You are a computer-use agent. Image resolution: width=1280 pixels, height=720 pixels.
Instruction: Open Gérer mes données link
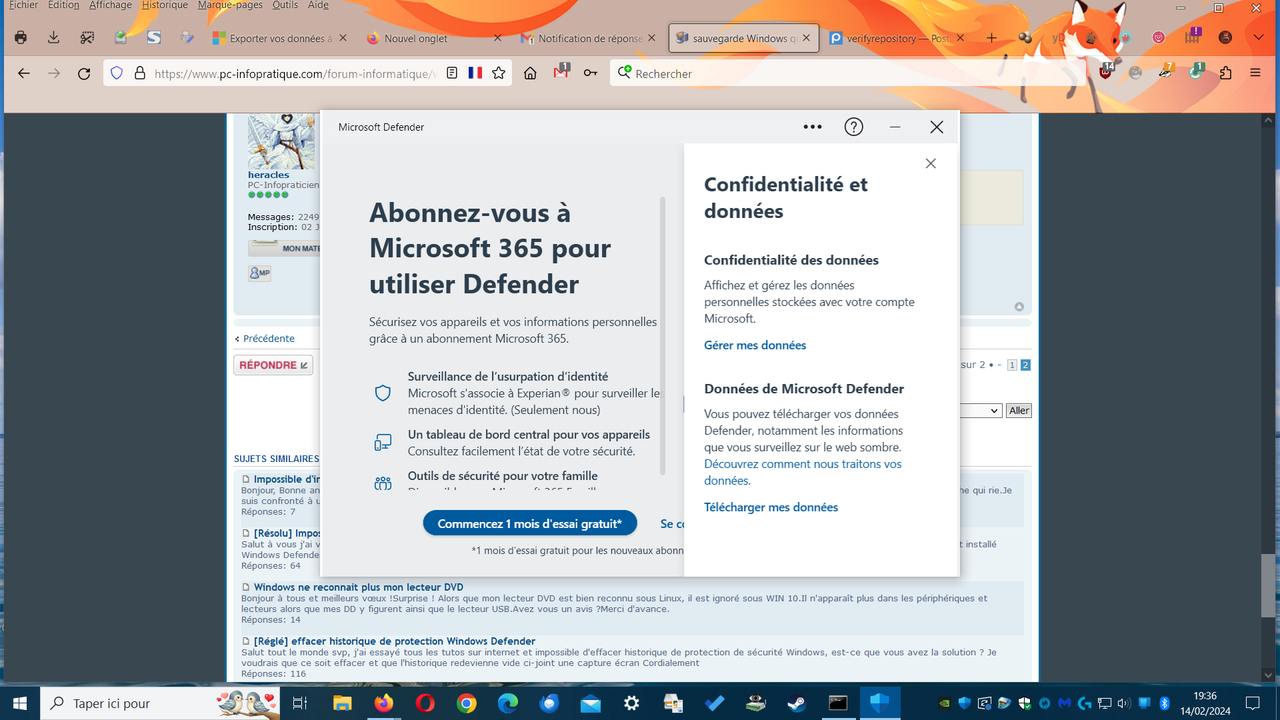pos(755,345)
